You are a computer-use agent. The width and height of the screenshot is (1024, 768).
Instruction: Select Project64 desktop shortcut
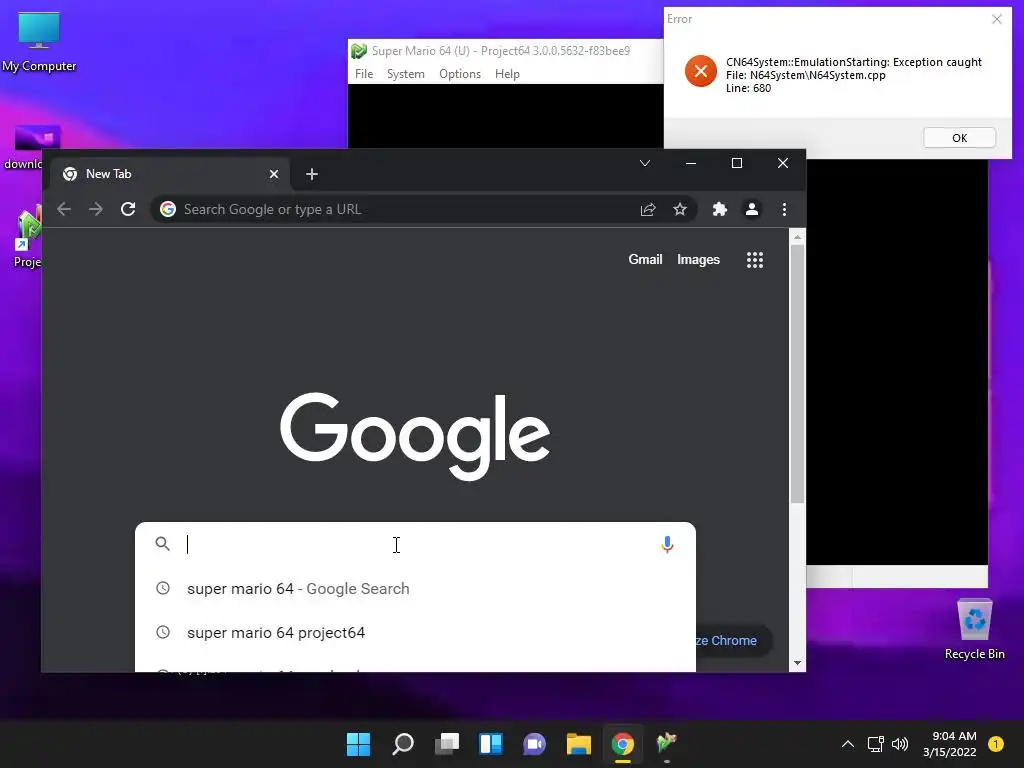tap(27, 236)
